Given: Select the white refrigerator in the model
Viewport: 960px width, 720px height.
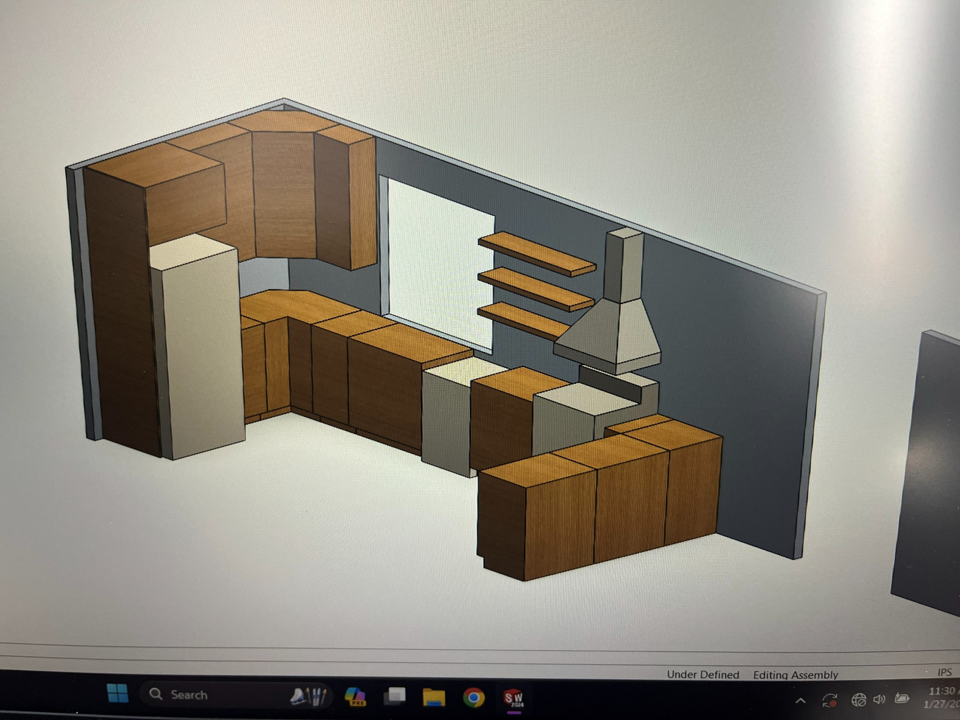Looking at the screenshot, I should (x=199, y=349).
